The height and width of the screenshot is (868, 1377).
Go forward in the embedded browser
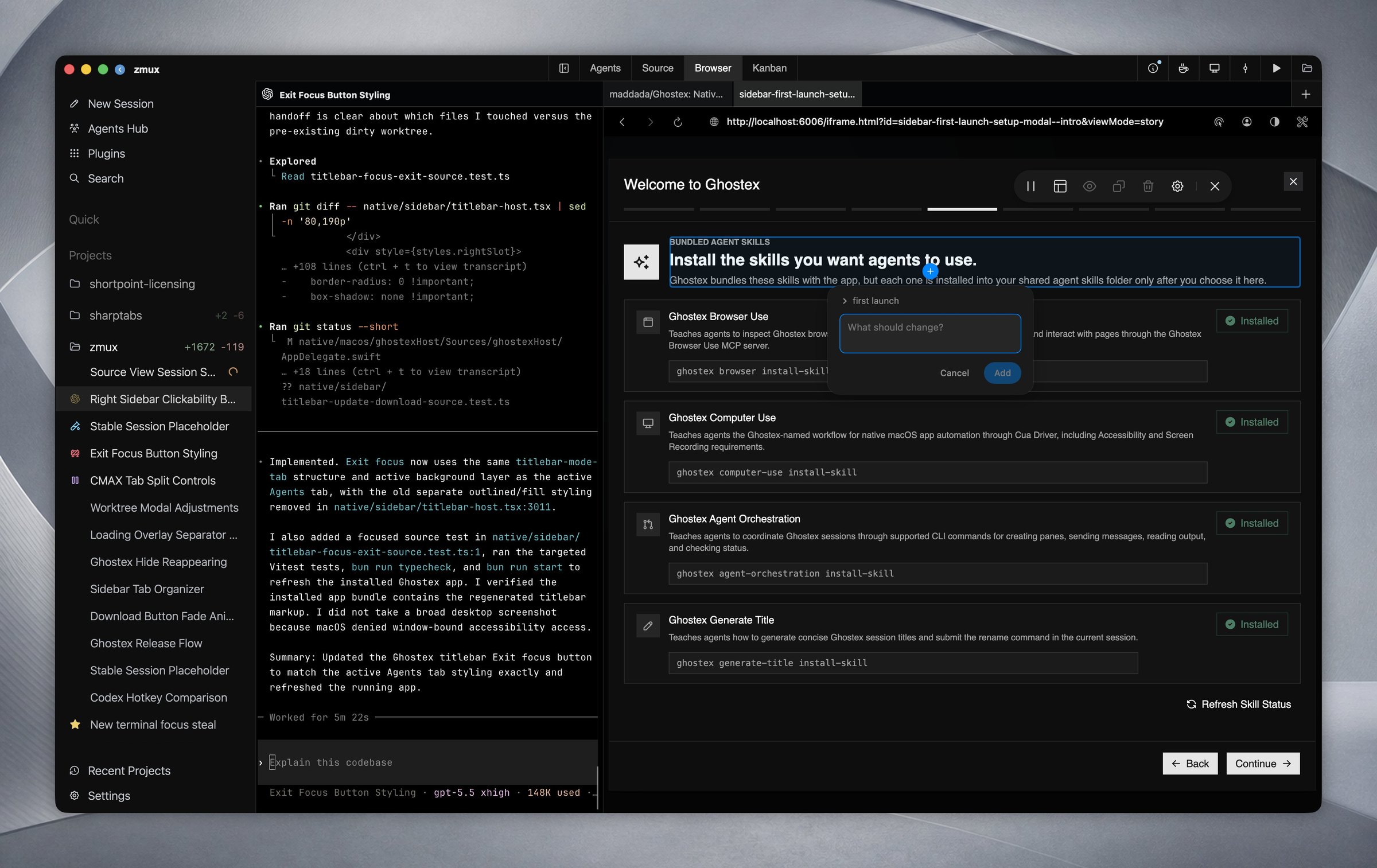pyautogui.click(x=650, y=122)
